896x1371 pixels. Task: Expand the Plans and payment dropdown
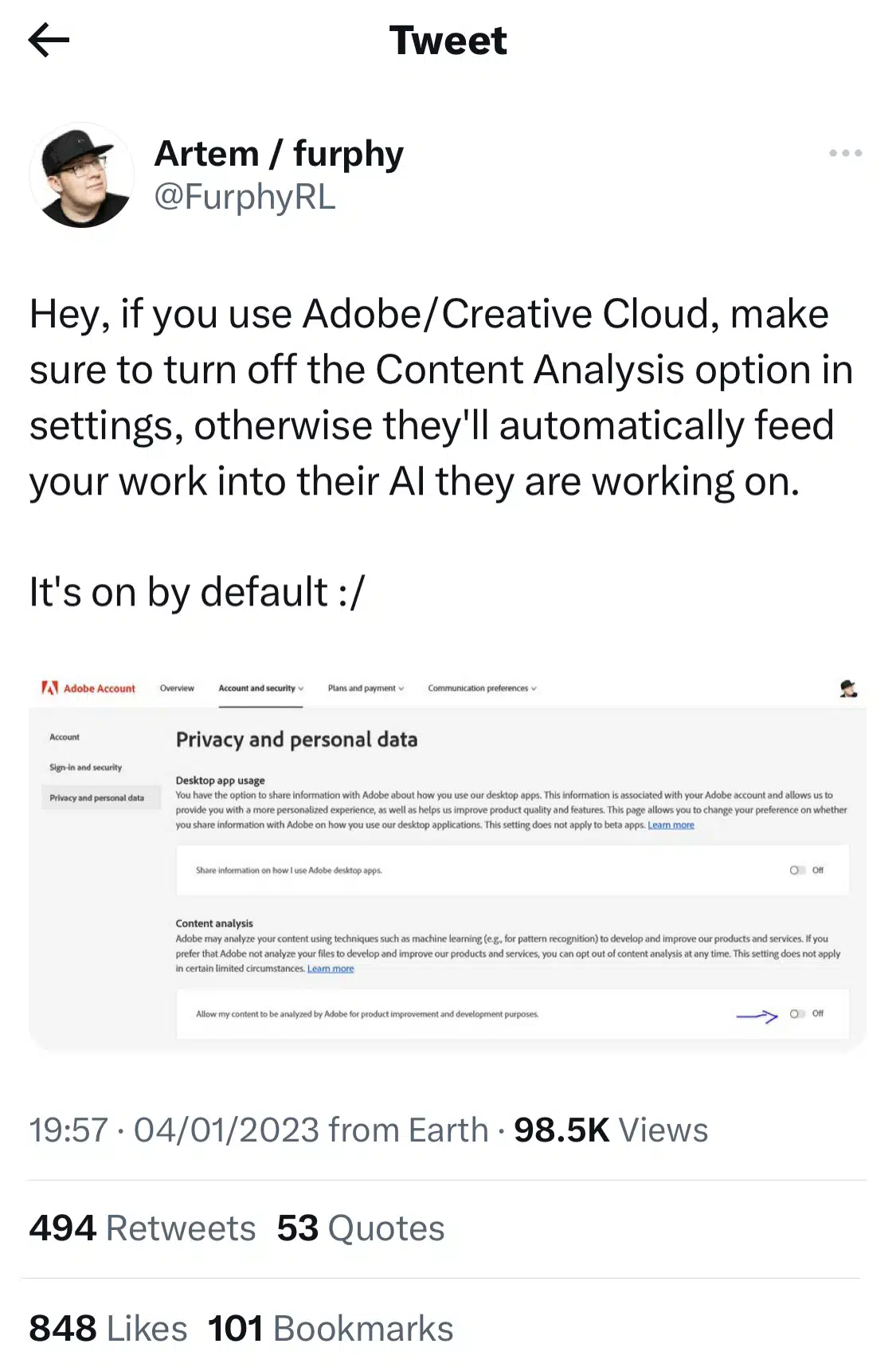(x=366, y=688)
